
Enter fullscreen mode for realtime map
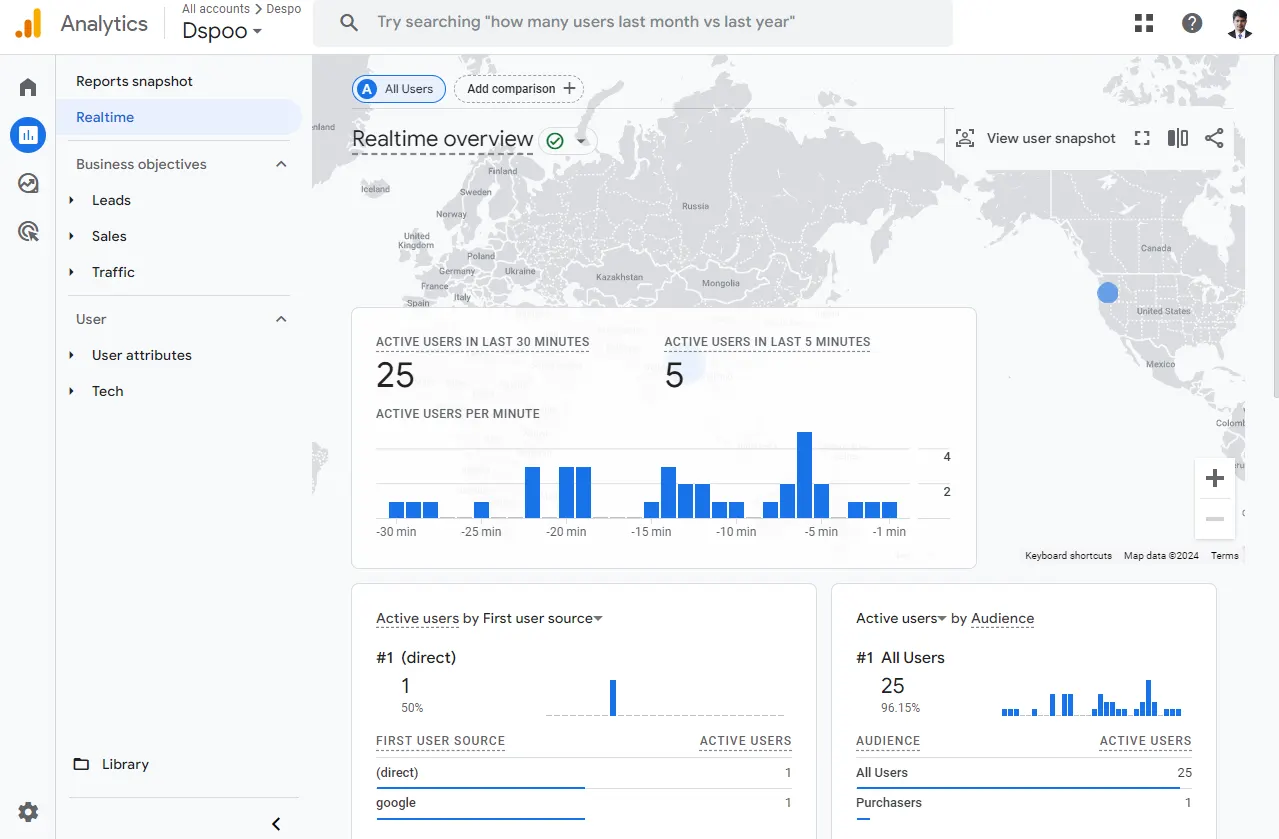click(x=1142, y=138)
